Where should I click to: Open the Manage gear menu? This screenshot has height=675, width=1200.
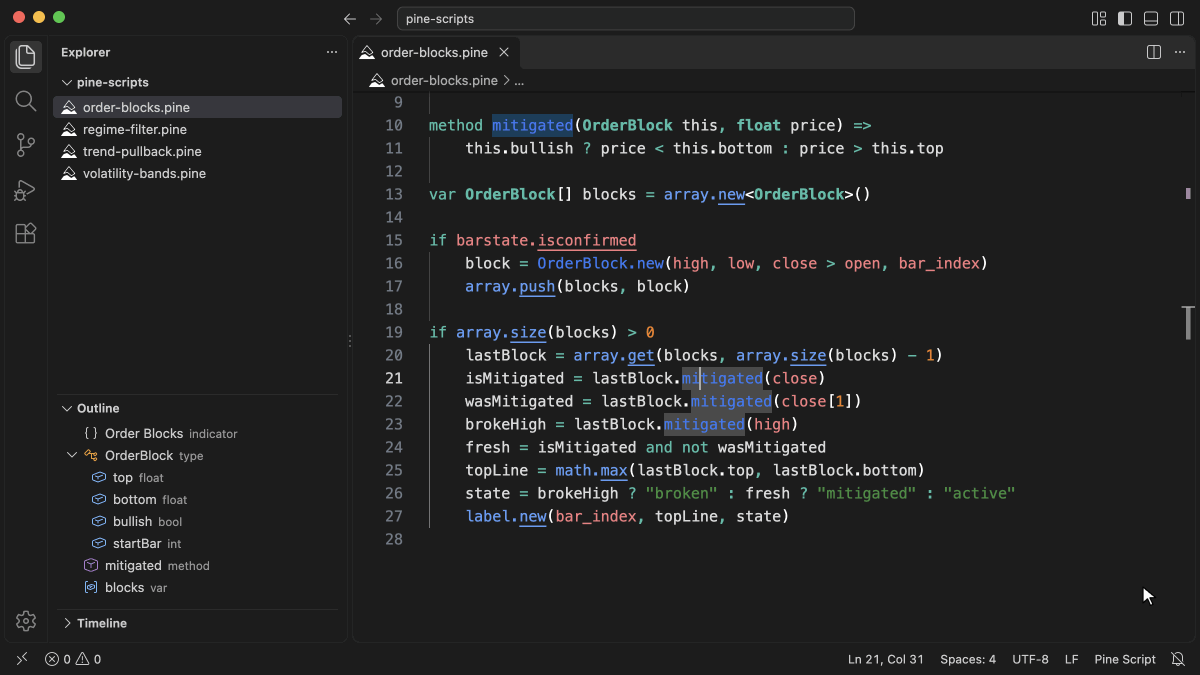coord(26,621)
